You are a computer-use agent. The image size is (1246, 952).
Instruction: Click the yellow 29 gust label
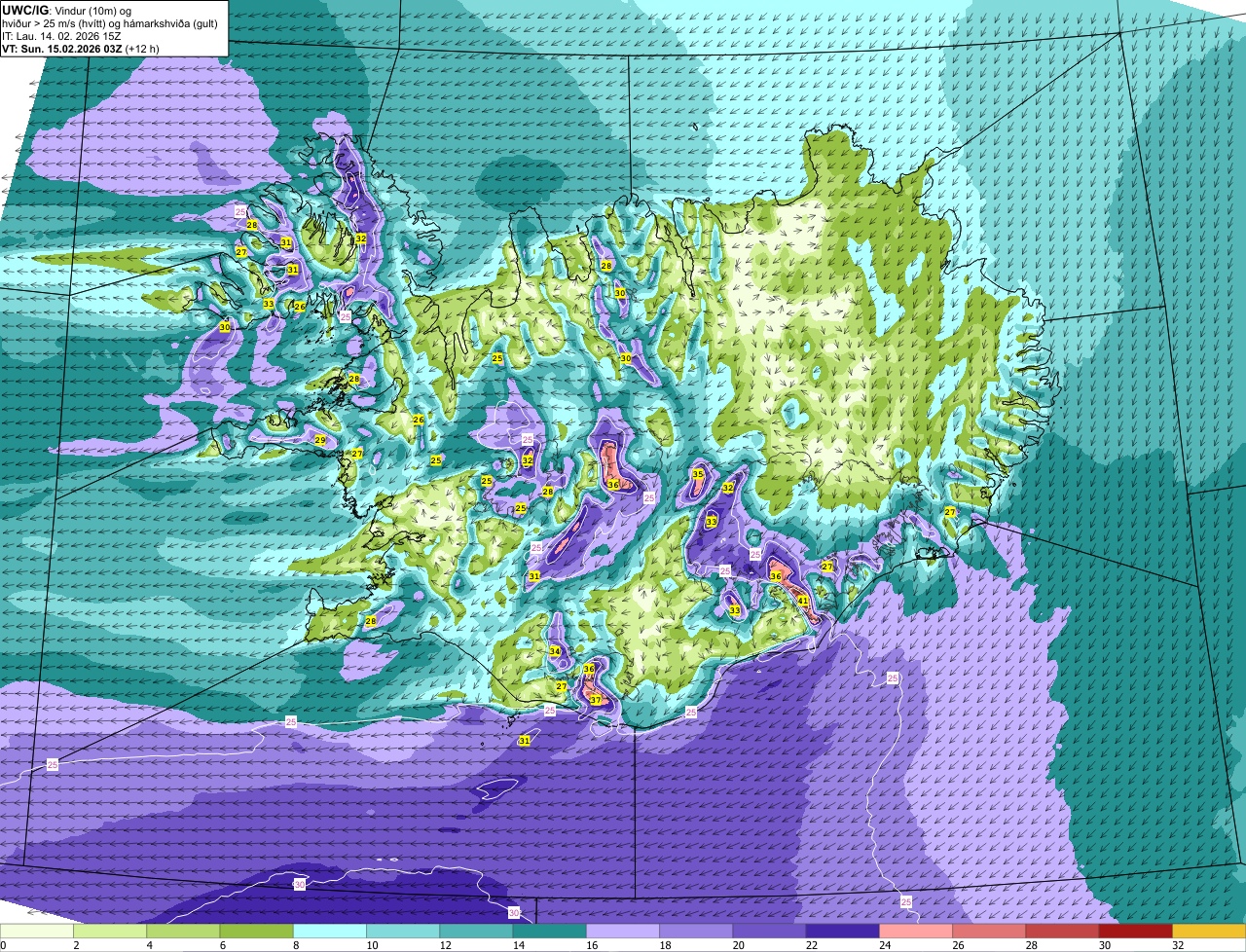320,440
